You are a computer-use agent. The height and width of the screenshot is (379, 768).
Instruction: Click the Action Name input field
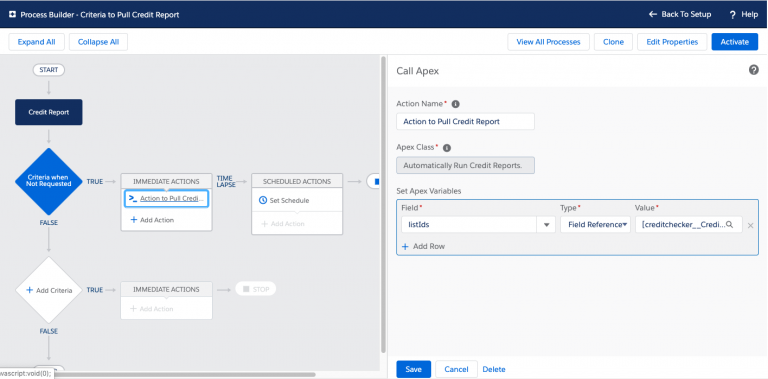pos(465,121)
